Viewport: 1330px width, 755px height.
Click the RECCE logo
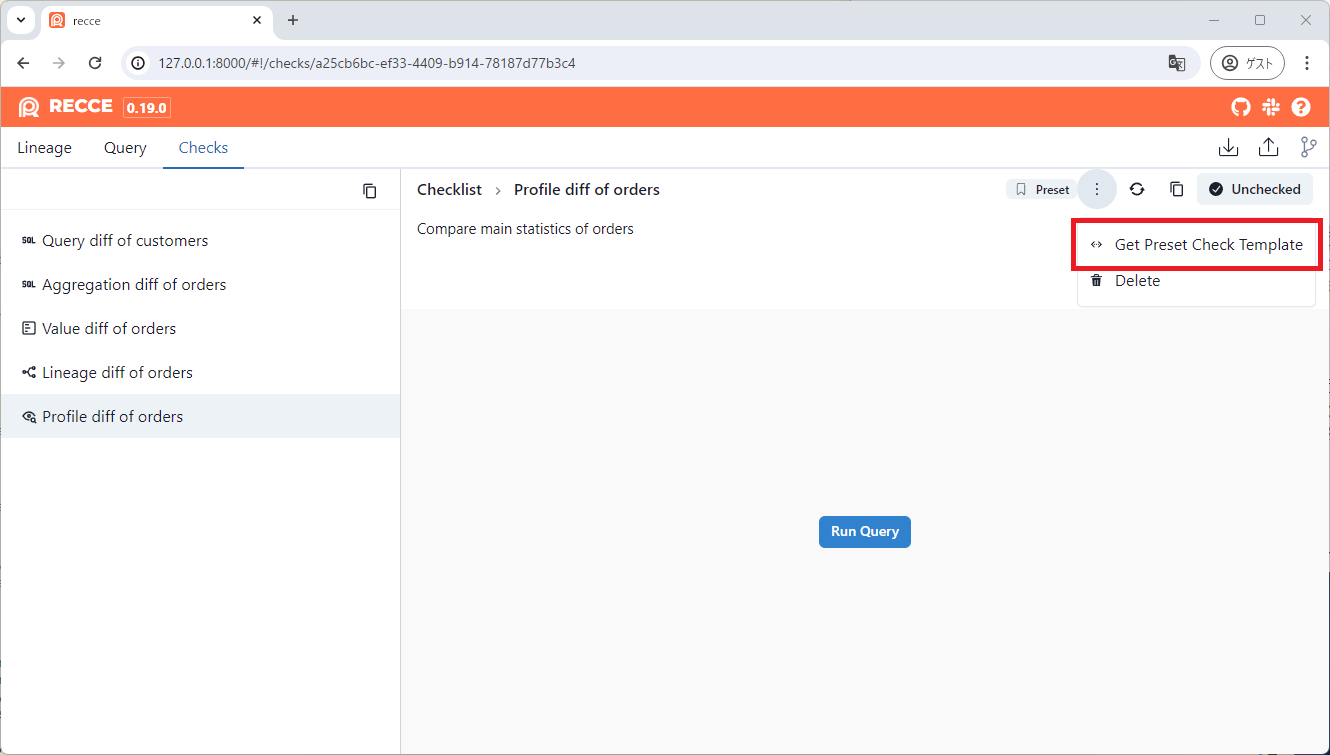pyautogui.click(x=65, y=107)
